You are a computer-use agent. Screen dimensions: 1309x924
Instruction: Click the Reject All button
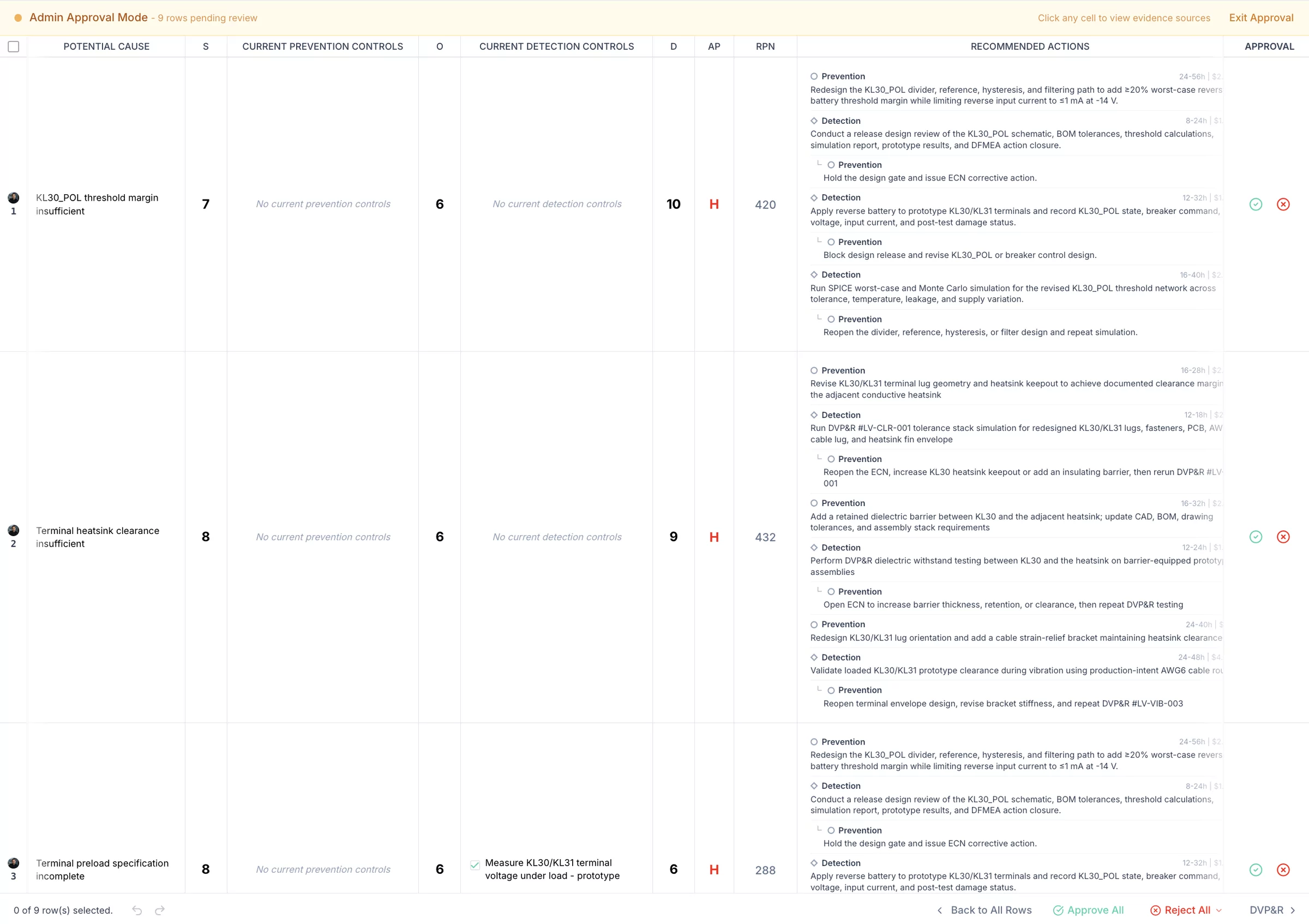coord(1180,910)
